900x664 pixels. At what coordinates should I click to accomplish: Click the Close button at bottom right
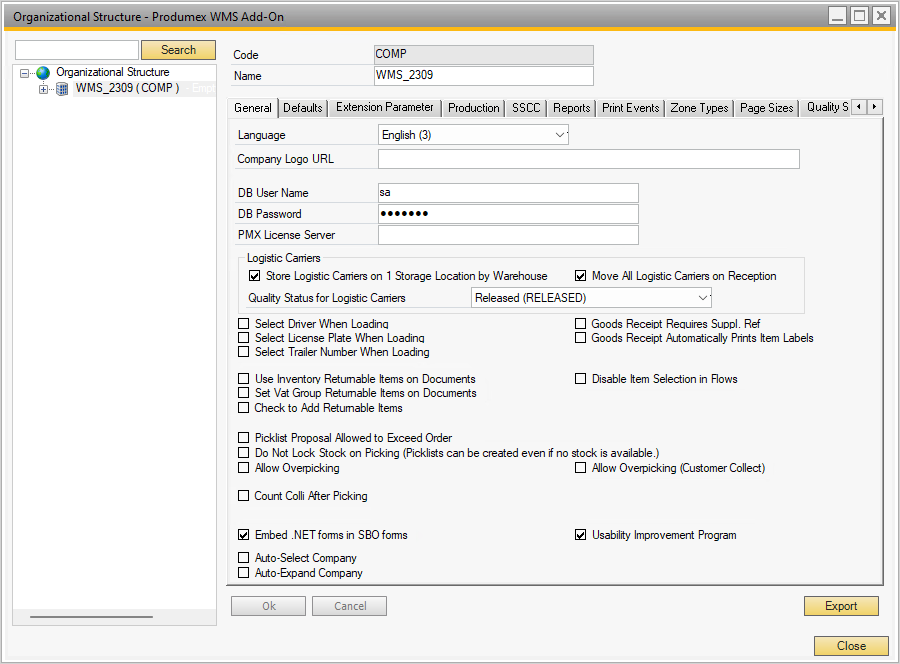tap(851, 646)
